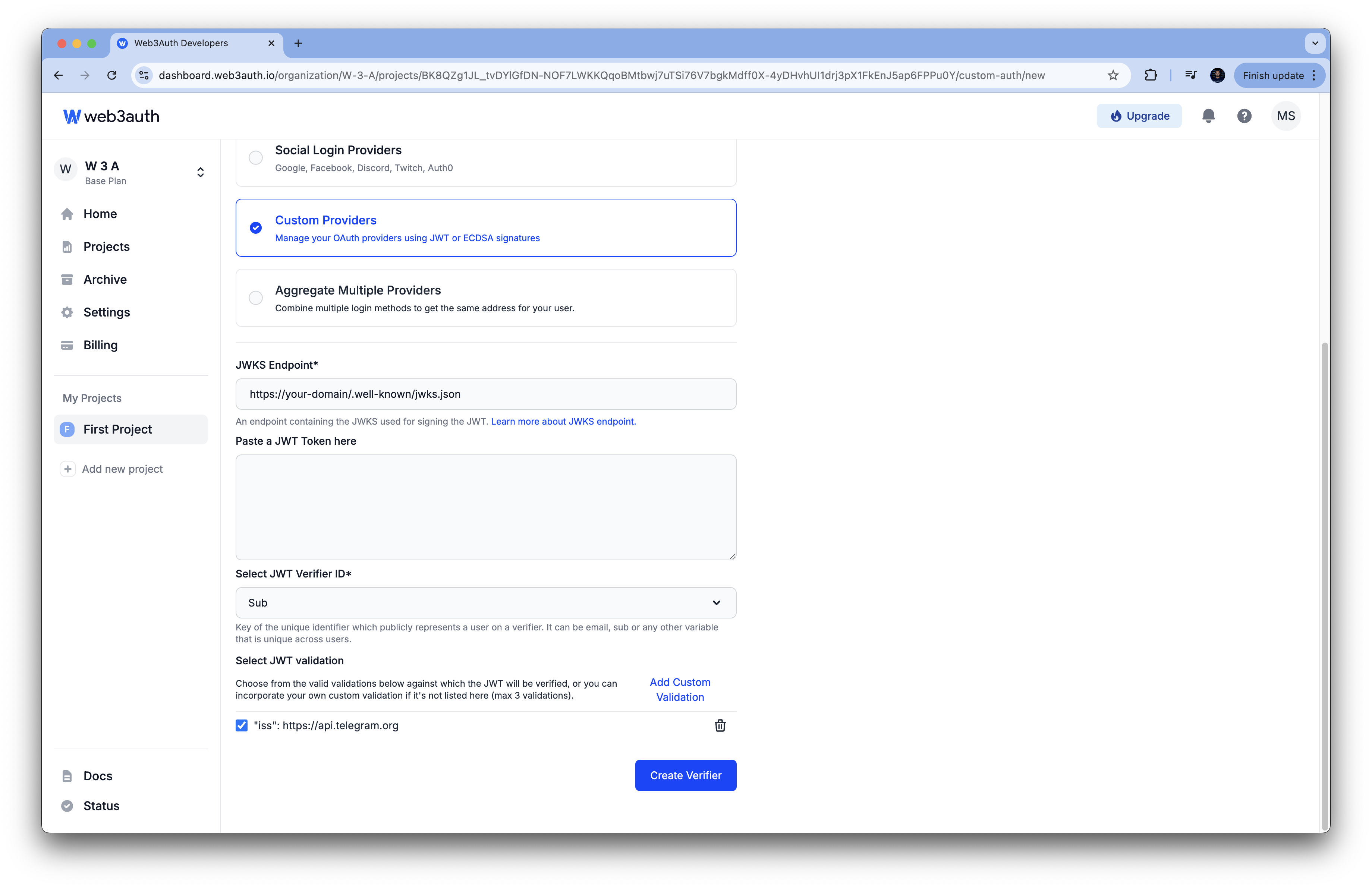The image size is (1372, 888).
Task: Click the Projects icon in sidebar
Action: 67,247
